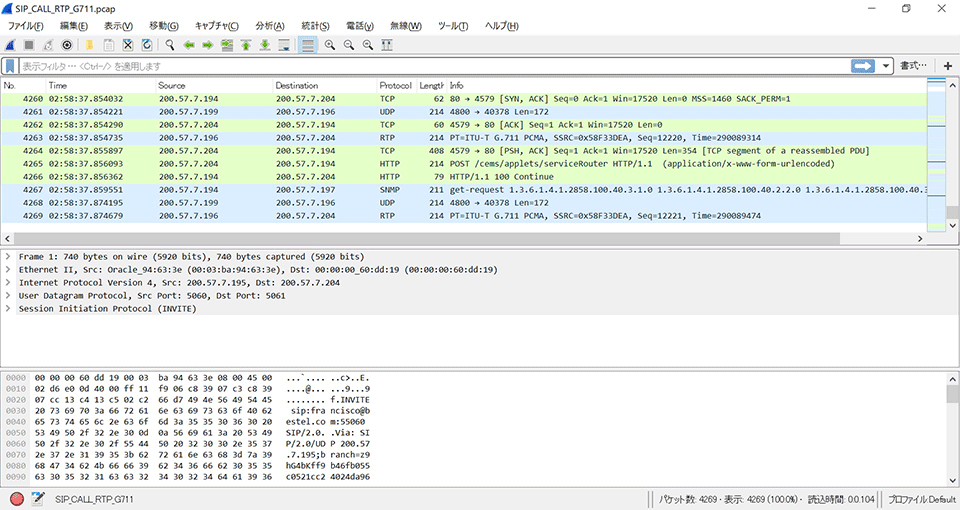The height and width of the screenshot is (510, 960).
Task: Open the 編集(E) menu
Action: click(73, 26)
